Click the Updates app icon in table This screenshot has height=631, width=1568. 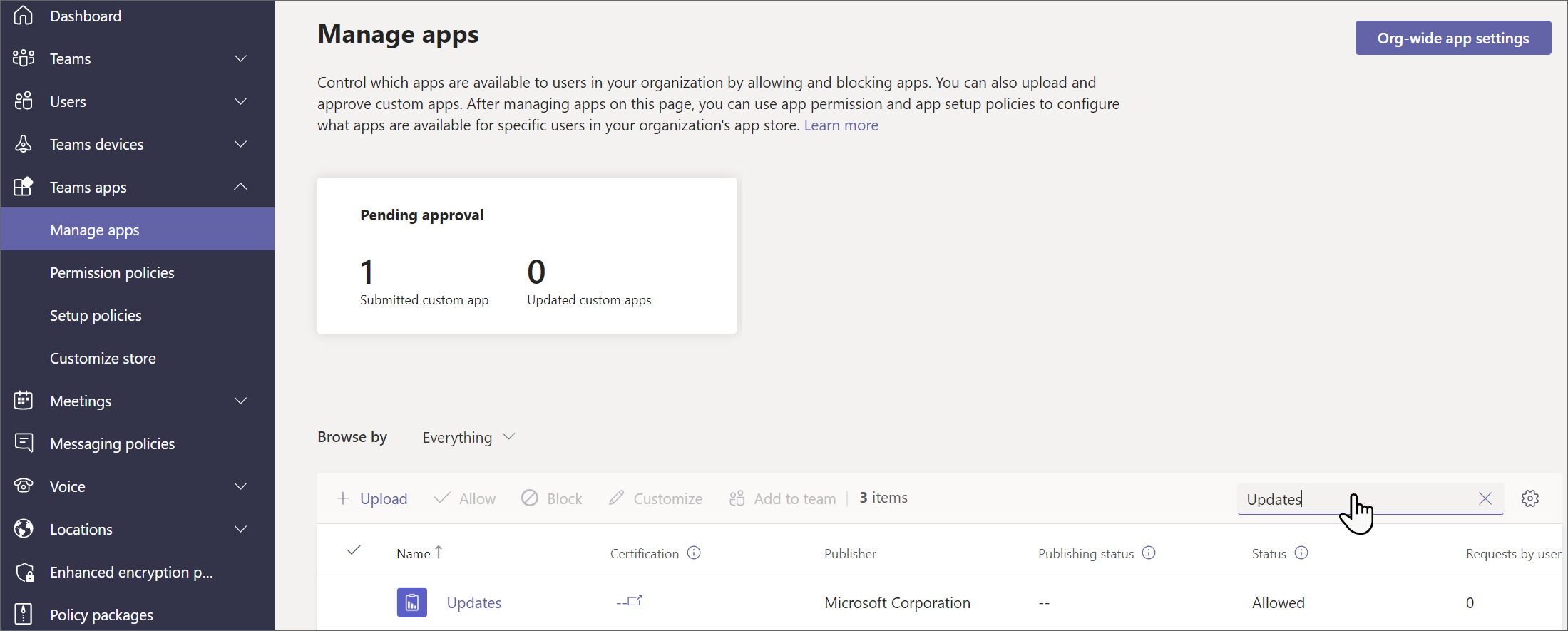tap(412, 602)
